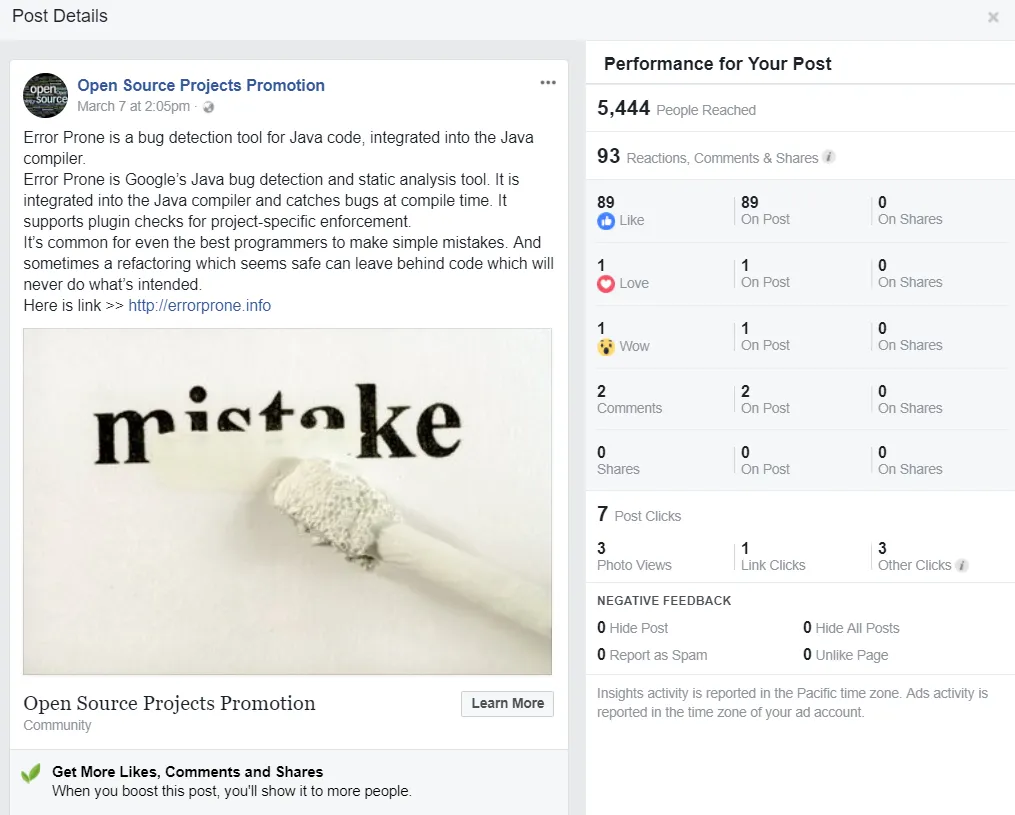The height and width of the screenshot is (815, 1015).
Task: Click the March 7 at 2:05pm timestamp
Action: pyautogui.click(x=133, y=107)
